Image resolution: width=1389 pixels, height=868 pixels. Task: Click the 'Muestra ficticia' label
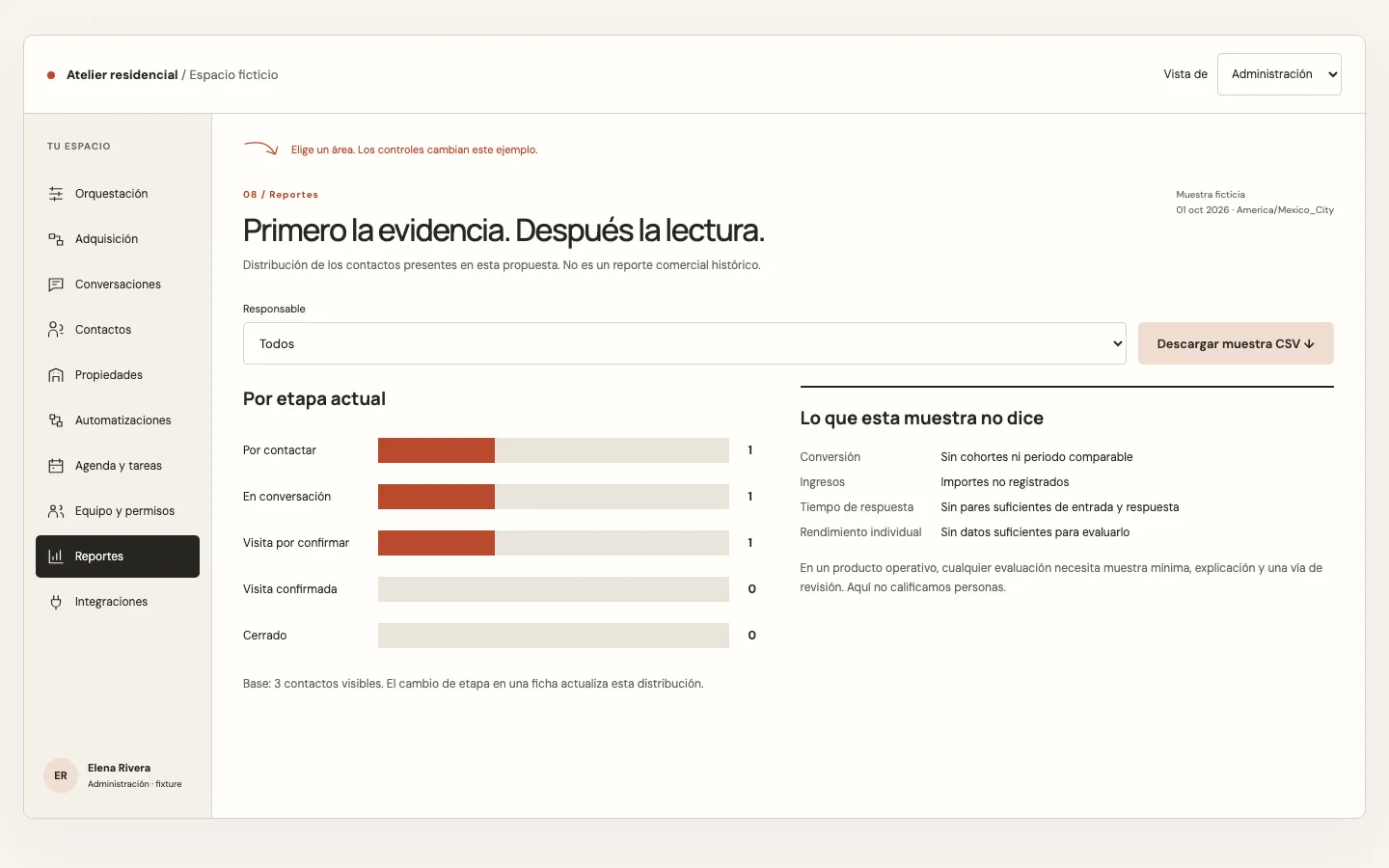(1211, 195)
